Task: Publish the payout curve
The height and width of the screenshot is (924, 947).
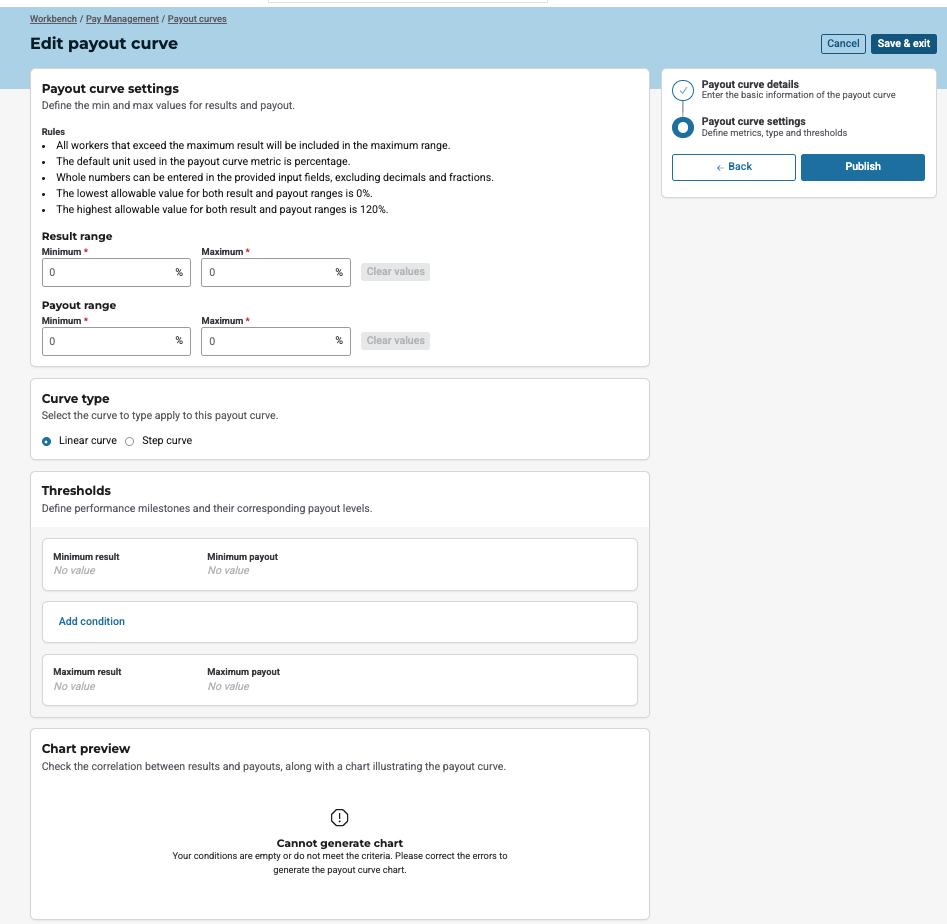Action: click(x=862, y=167)
